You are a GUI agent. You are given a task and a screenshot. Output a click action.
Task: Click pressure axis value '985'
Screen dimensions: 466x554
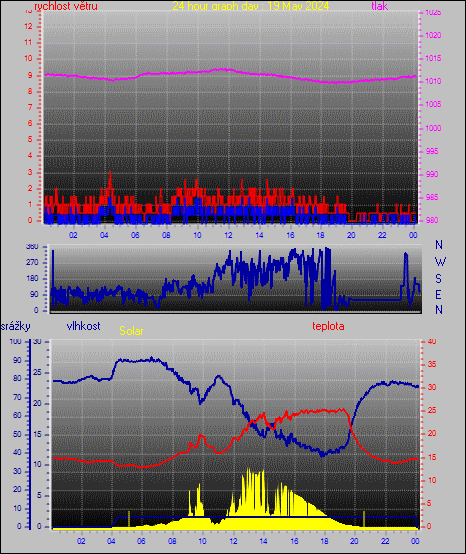click(432, 197)
